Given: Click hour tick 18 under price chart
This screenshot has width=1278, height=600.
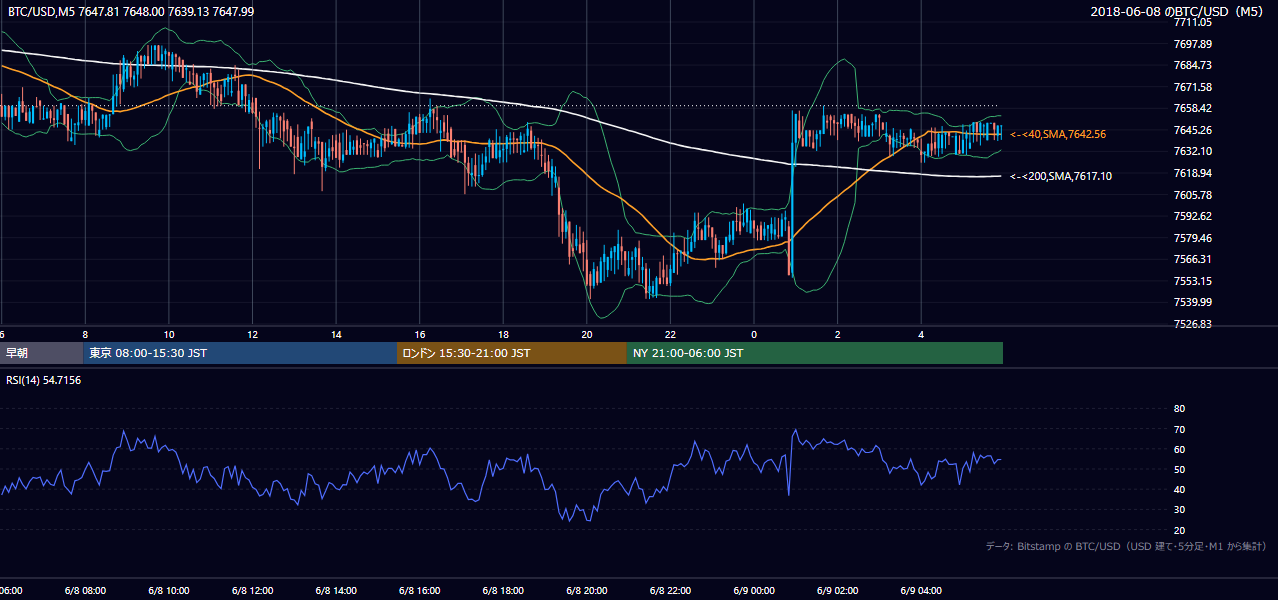Looking at the screenshot, I should [x=503, y=335].
